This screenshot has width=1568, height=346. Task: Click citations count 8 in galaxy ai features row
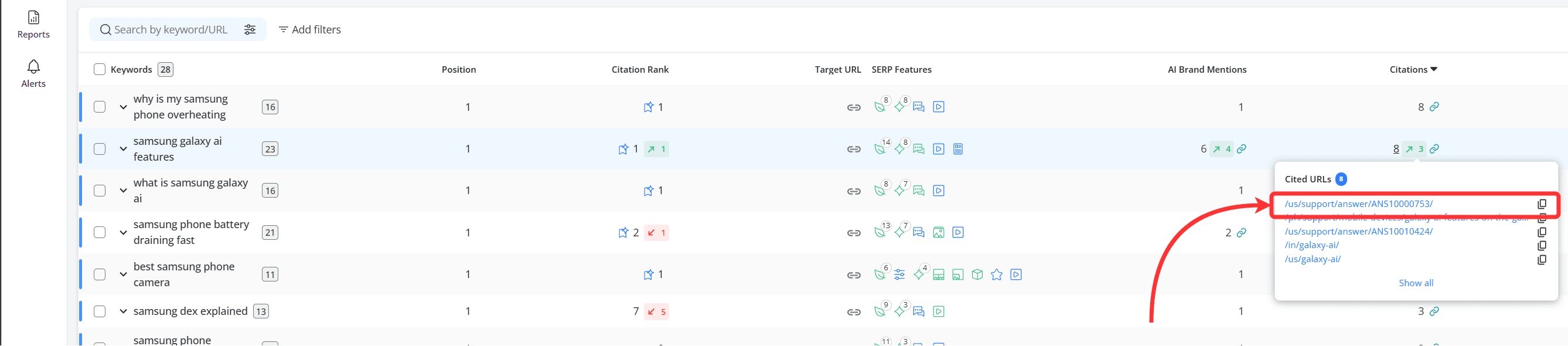pos(1395,149)
